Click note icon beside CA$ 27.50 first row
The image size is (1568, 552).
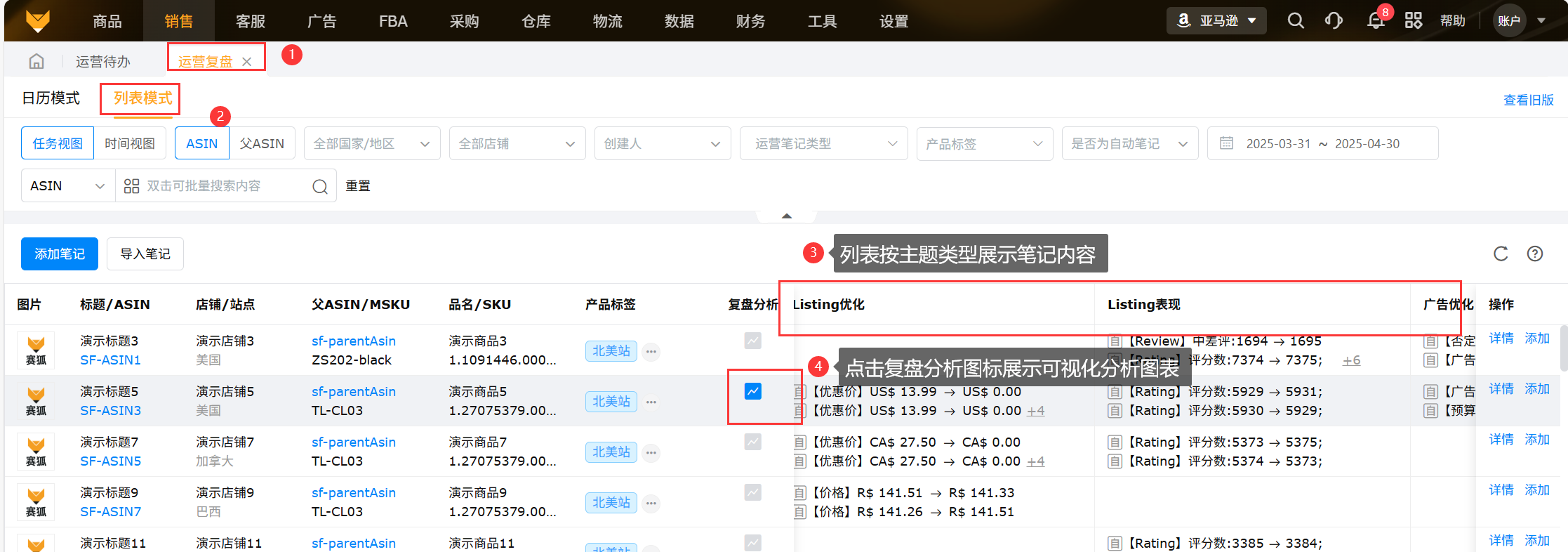tap(800, 442)
